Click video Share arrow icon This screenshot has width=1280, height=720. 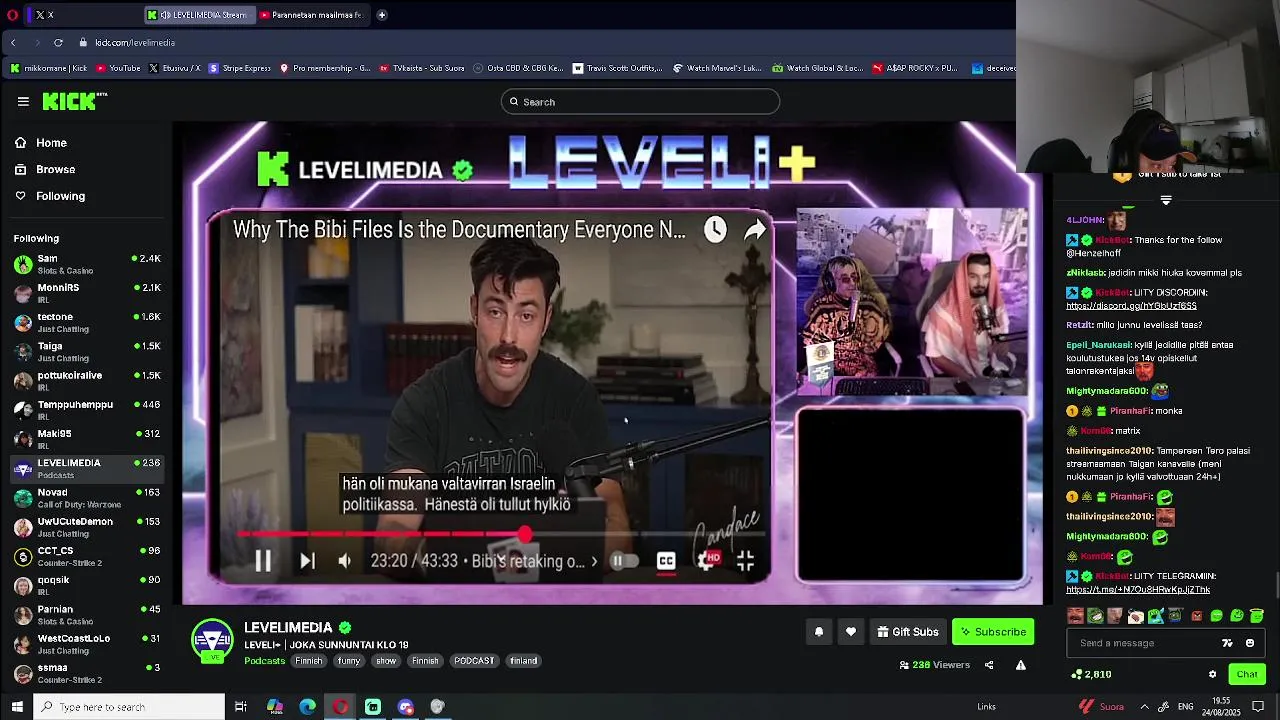[755, 230]
